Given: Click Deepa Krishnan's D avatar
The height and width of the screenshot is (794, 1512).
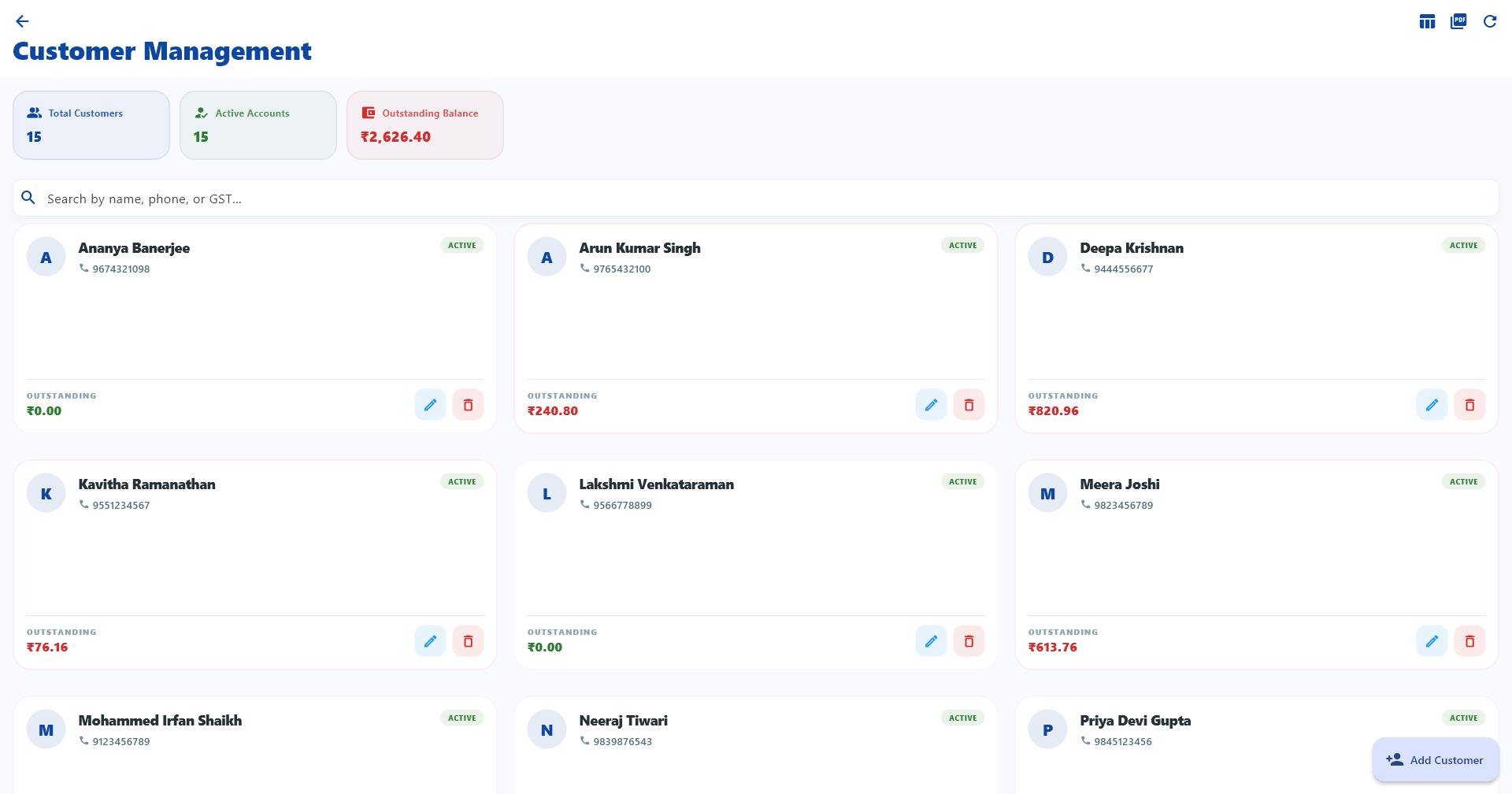Looking at the screenshot, I should (x=1047, y=257).
